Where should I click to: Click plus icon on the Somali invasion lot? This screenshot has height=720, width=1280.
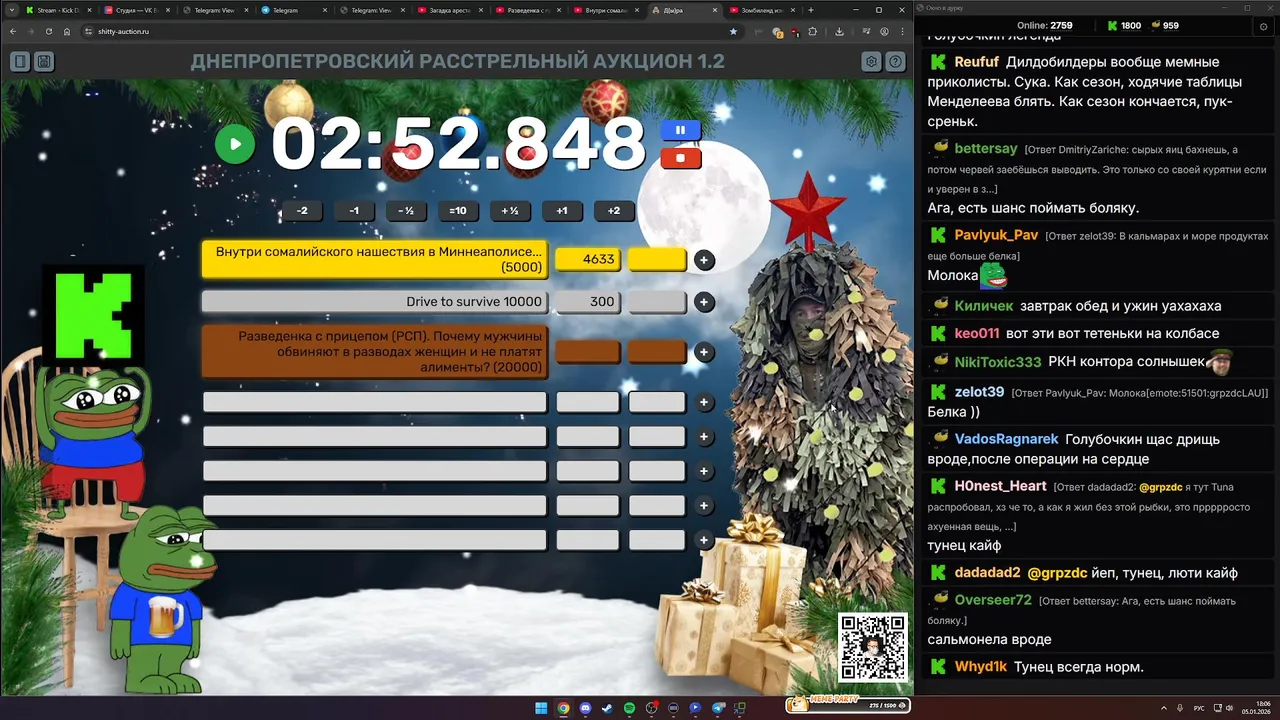pos(704,260)
